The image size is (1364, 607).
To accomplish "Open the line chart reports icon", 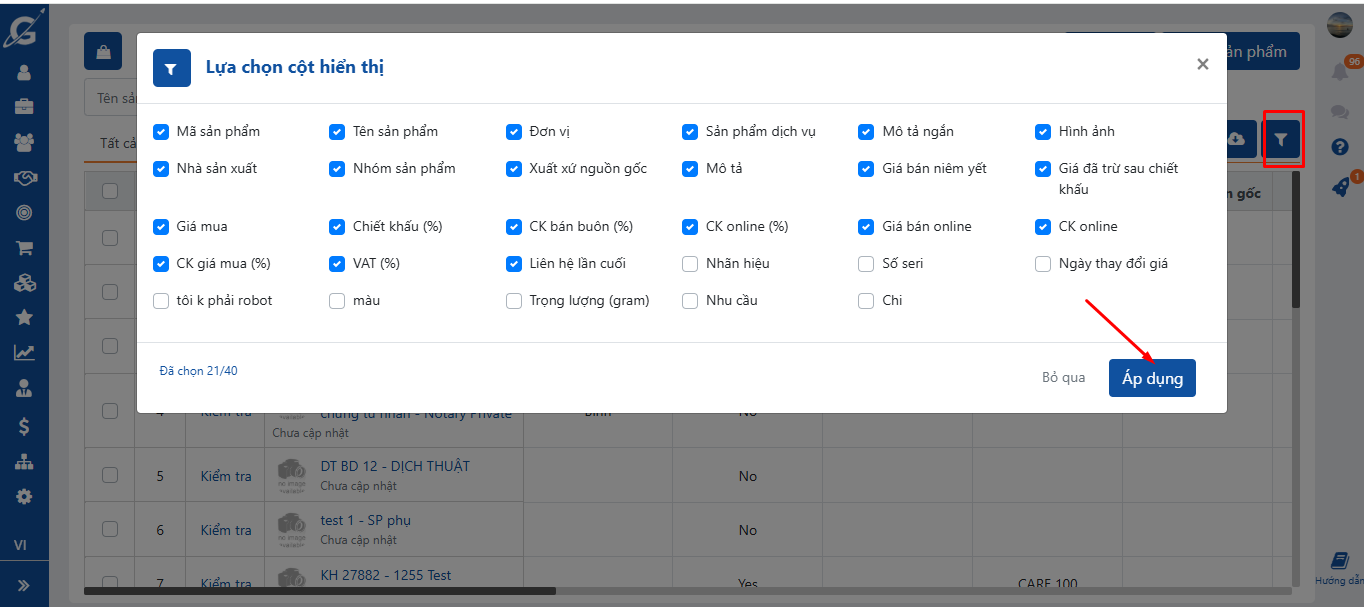I will point(24,352).
